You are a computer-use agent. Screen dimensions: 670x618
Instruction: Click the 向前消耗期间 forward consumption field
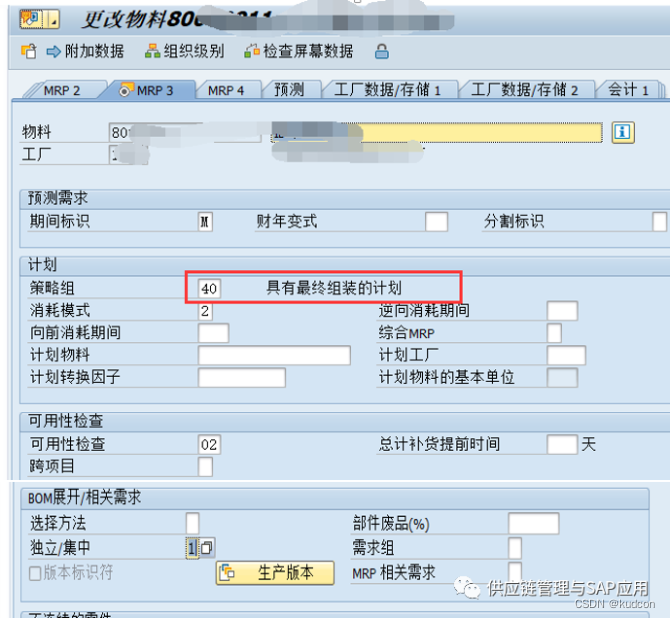[x=213, y=333]
